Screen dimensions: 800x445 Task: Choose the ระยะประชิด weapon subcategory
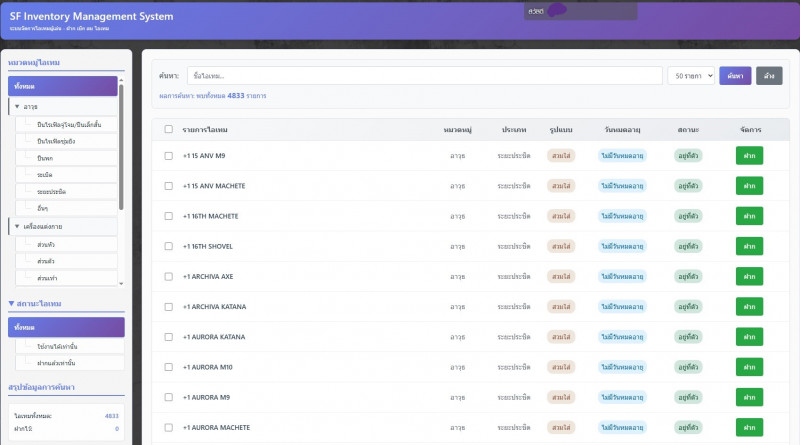(51, 191)
